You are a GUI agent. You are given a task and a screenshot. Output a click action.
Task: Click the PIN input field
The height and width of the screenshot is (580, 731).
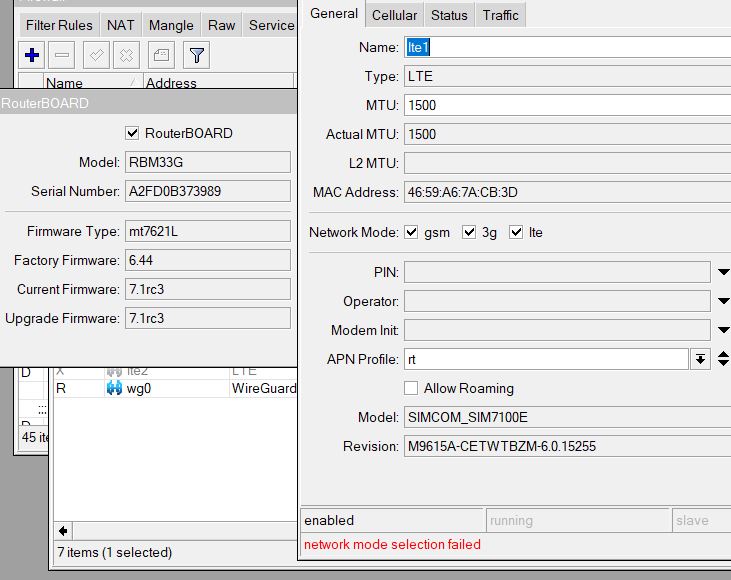(557, 272)
